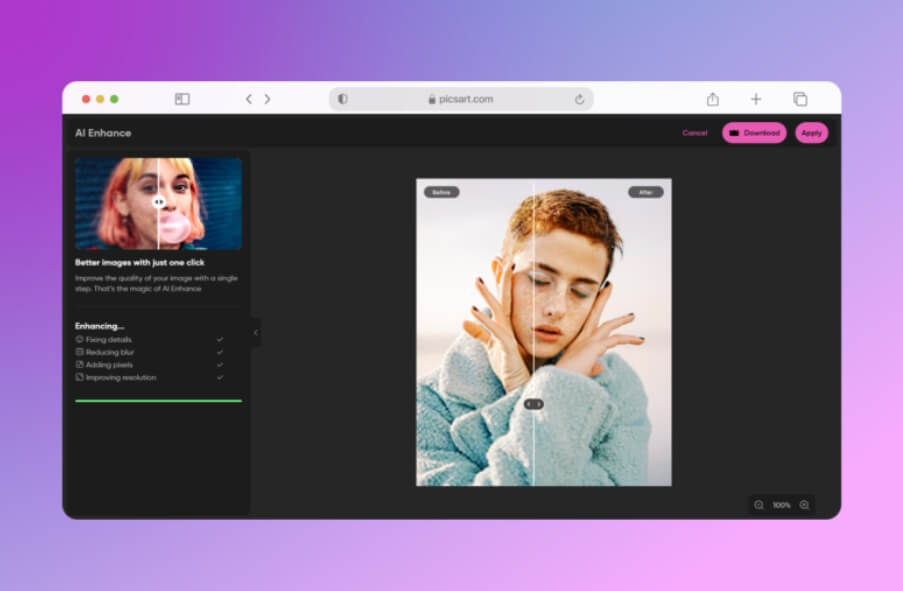Click the sample thumbnail's comparison handle
Image resolution: width=903 pixels, height=591 pixels.
click(158, 201)
